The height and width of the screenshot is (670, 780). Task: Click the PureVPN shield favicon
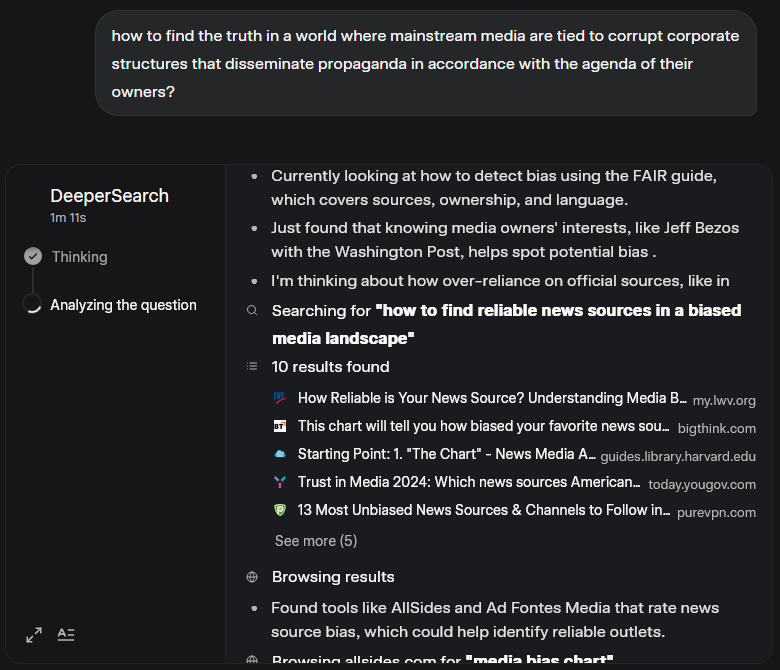(x=280, y=510)
